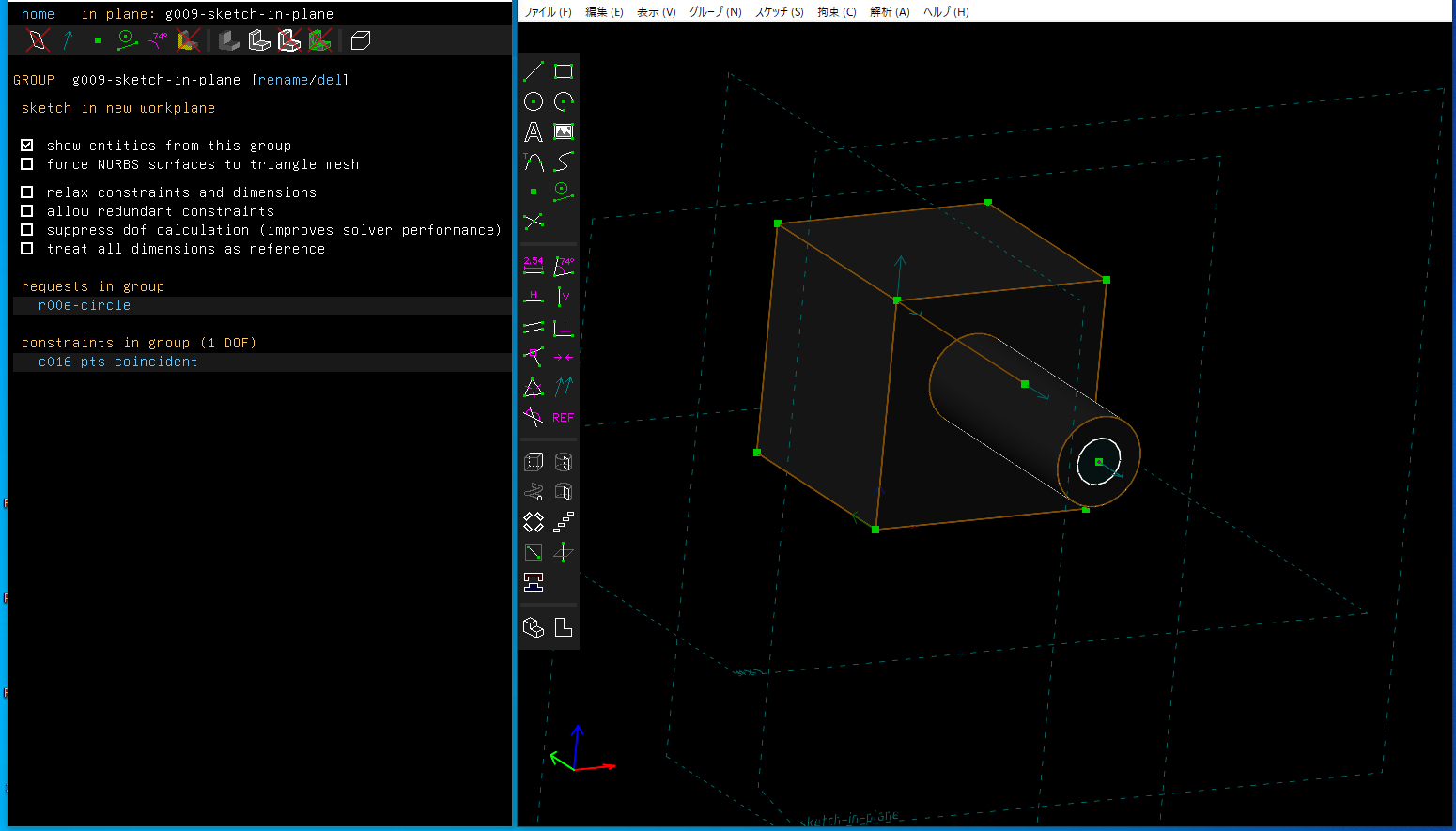Open the スケッチ (S) menu
The image size is (1456, 831).
coord(779,12)
